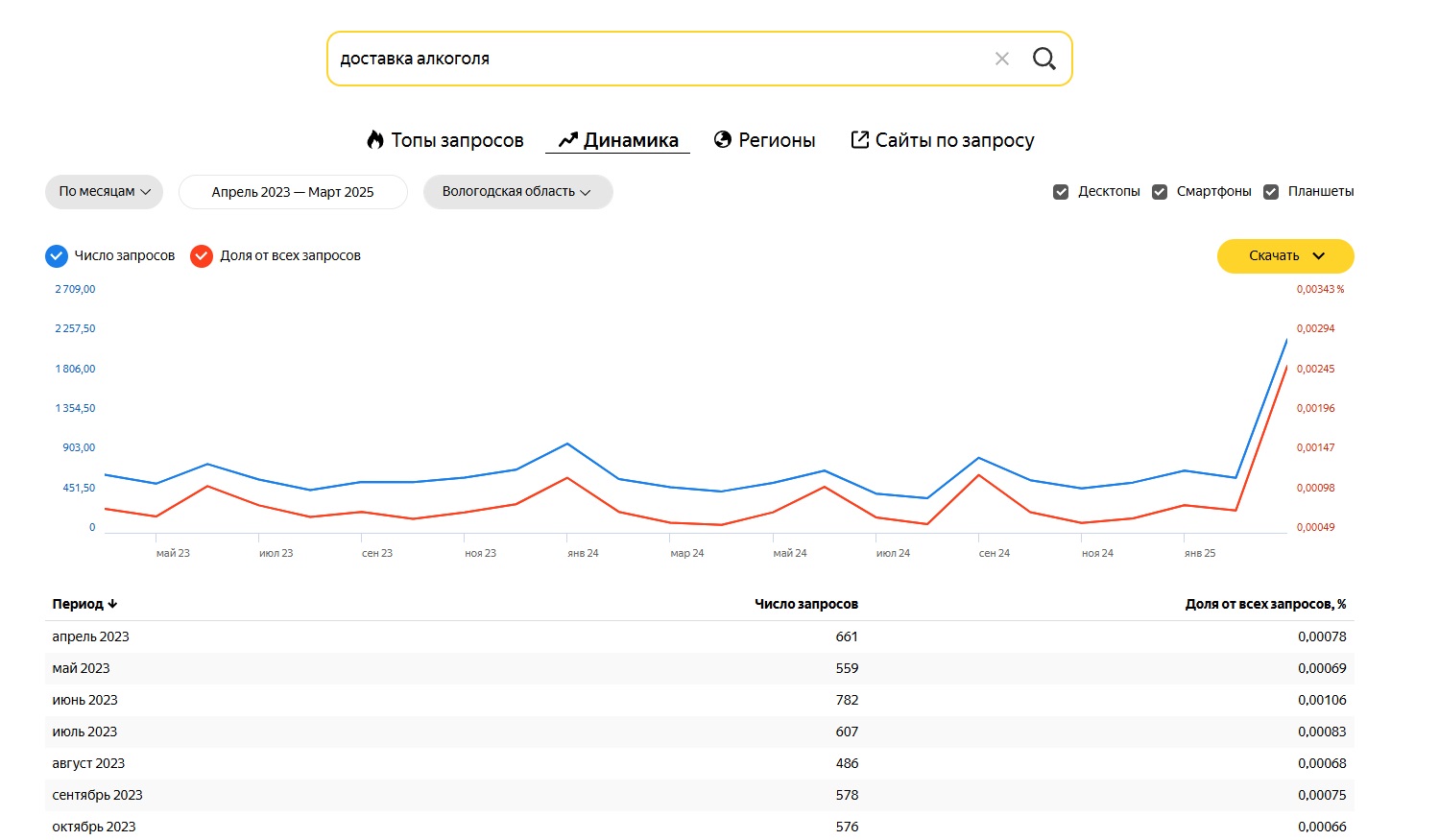Click the sort arrow next to Период
Image resolution: width=1439 pixels, height=840 pixels.
click(x=112, y=604)
